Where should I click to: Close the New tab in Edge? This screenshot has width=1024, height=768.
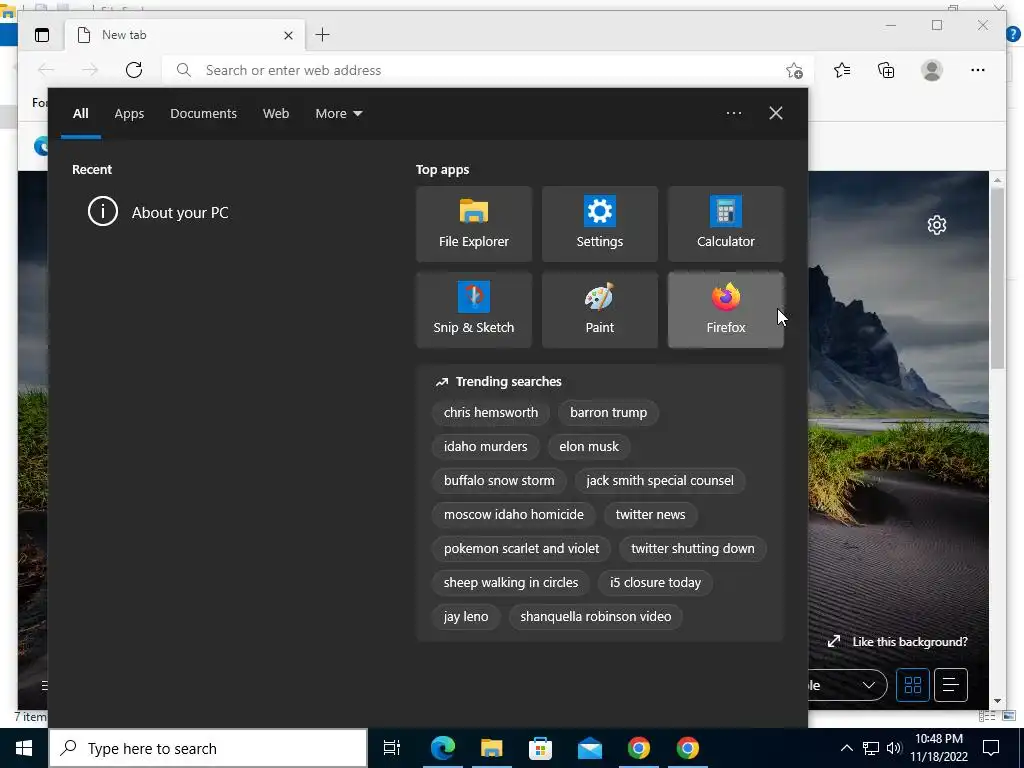(288, 35)
